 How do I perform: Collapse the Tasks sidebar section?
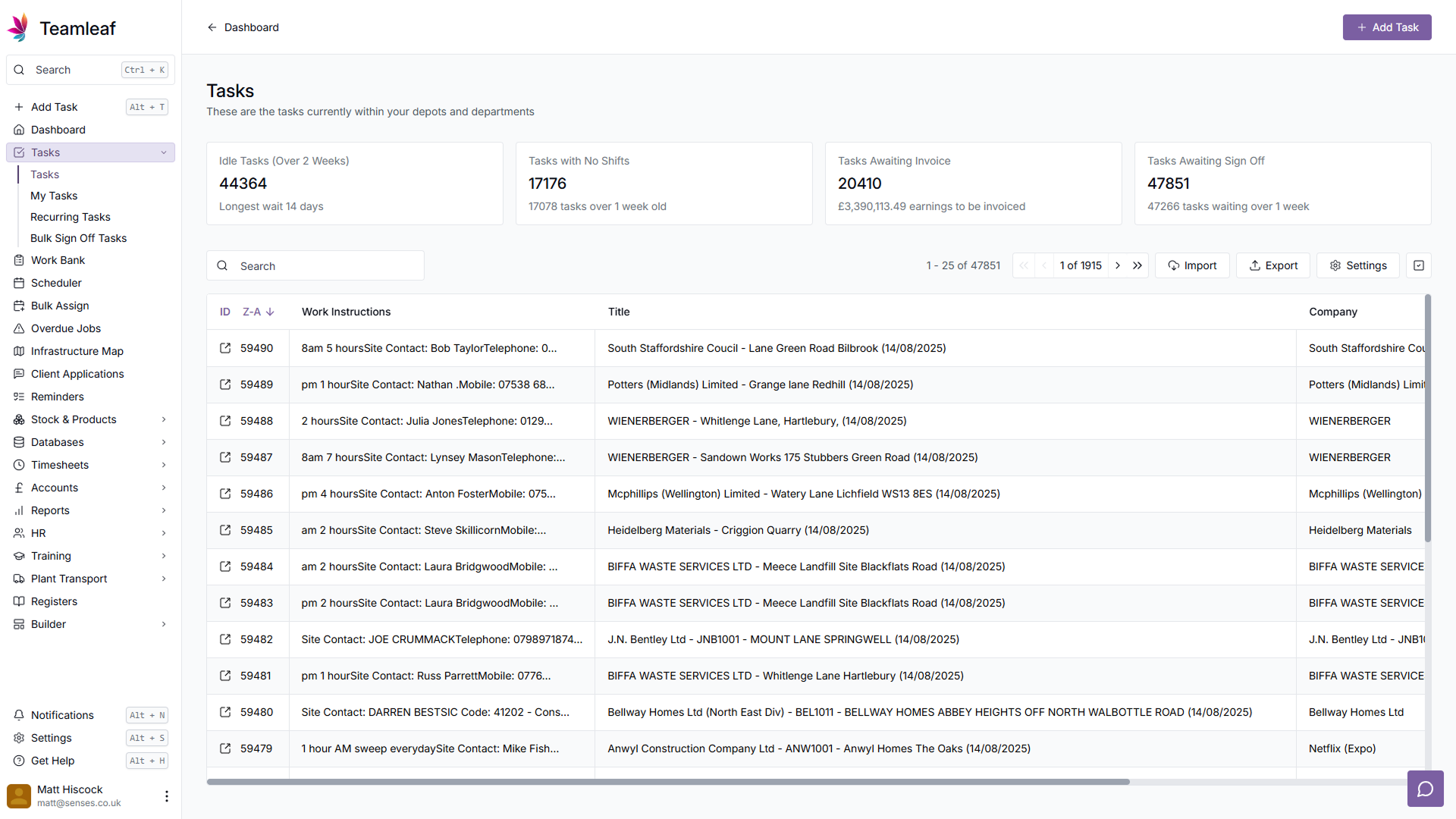[164, 152]
